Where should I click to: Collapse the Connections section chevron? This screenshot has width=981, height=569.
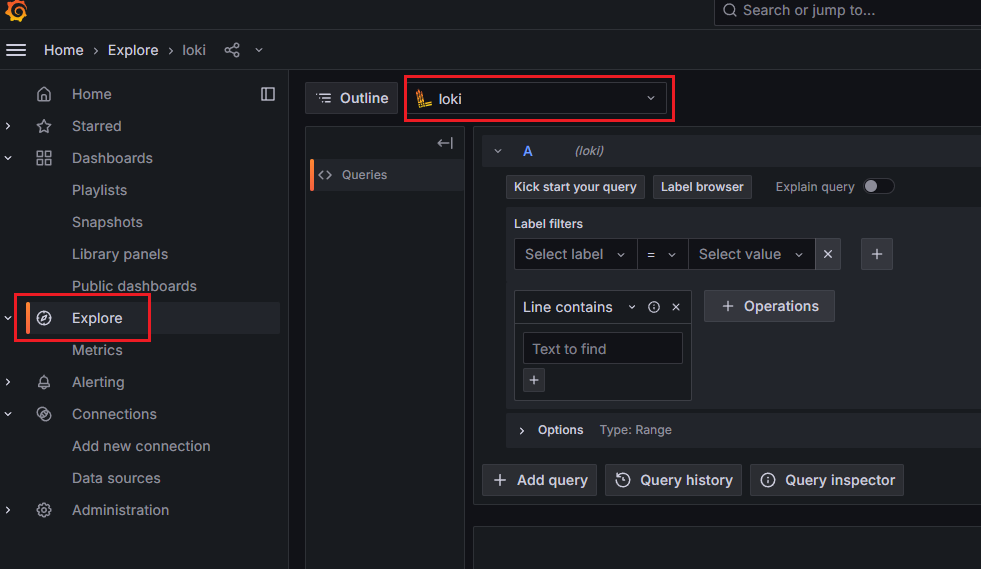8,414
